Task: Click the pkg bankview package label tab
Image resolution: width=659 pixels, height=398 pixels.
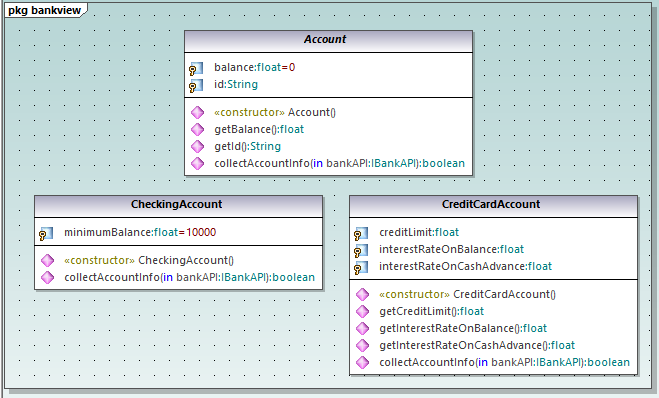Action: (x=45, y=10)
